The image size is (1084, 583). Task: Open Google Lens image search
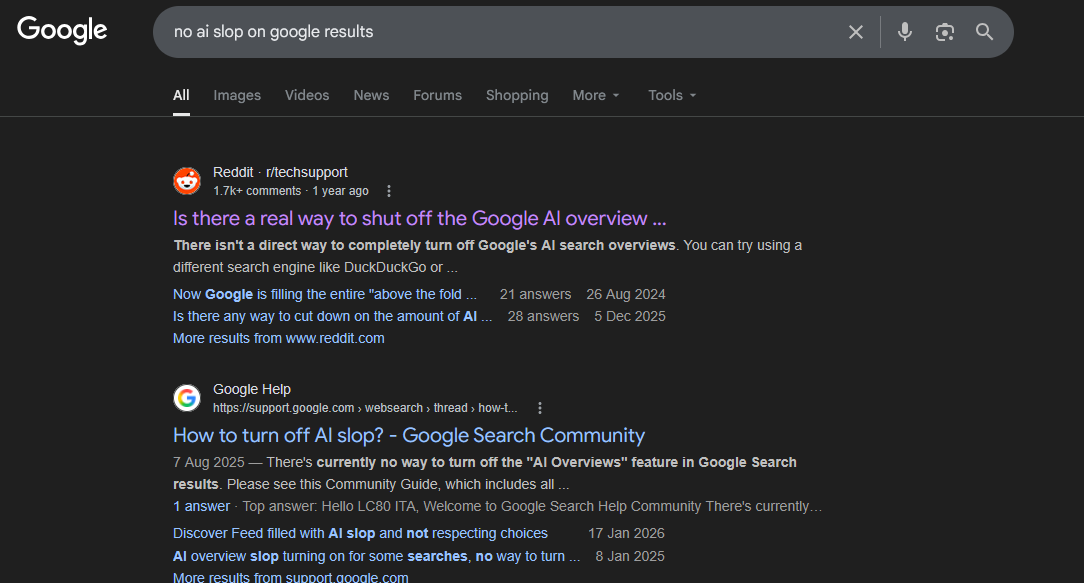tap(945, 32)
